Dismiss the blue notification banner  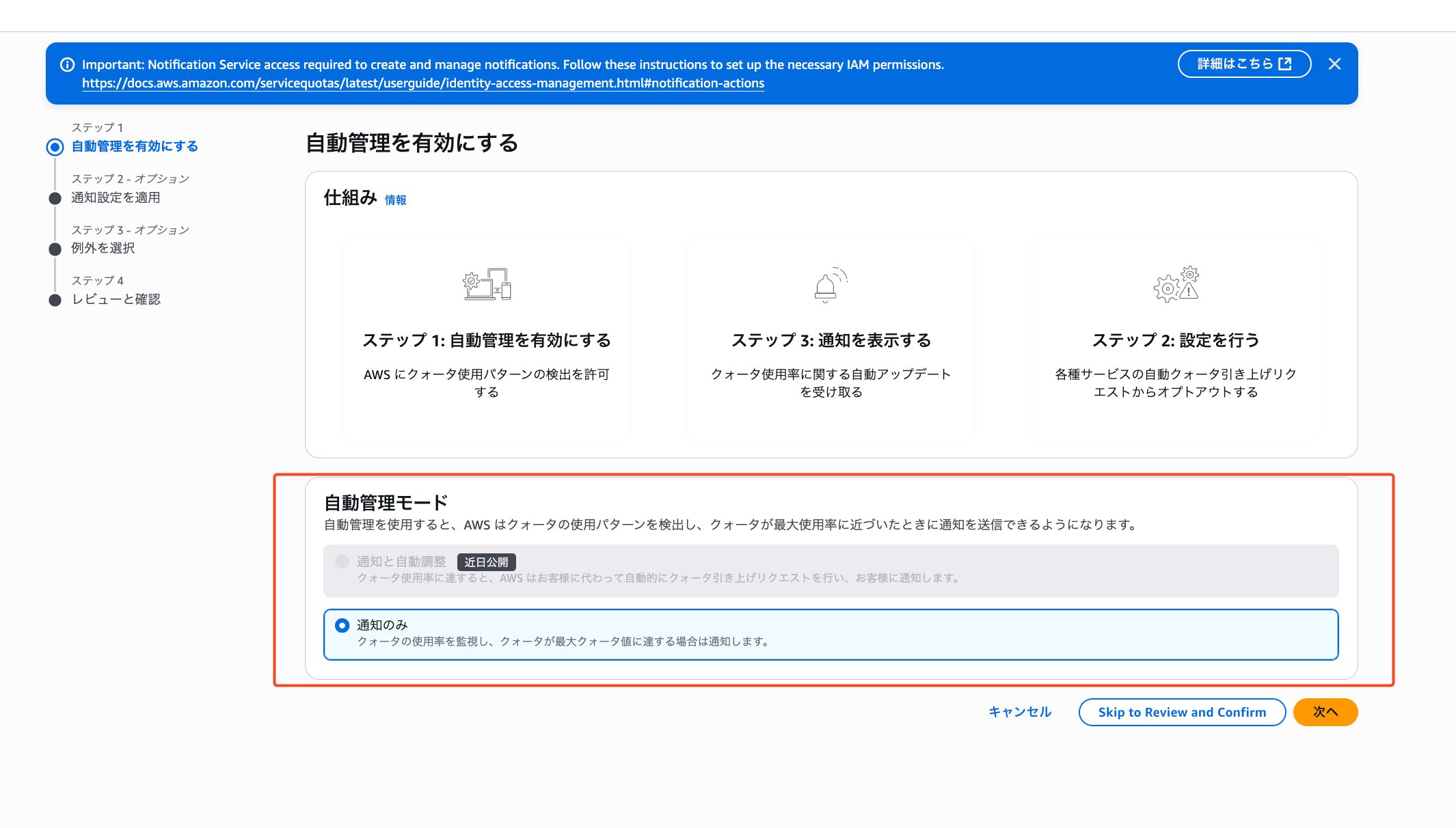tap(1334, 64)
